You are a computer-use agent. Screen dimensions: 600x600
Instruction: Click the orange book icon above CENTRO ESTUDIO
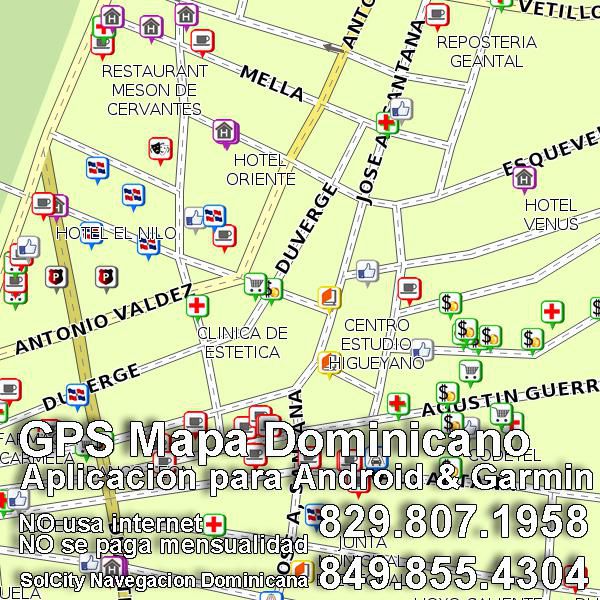(329, 297)
